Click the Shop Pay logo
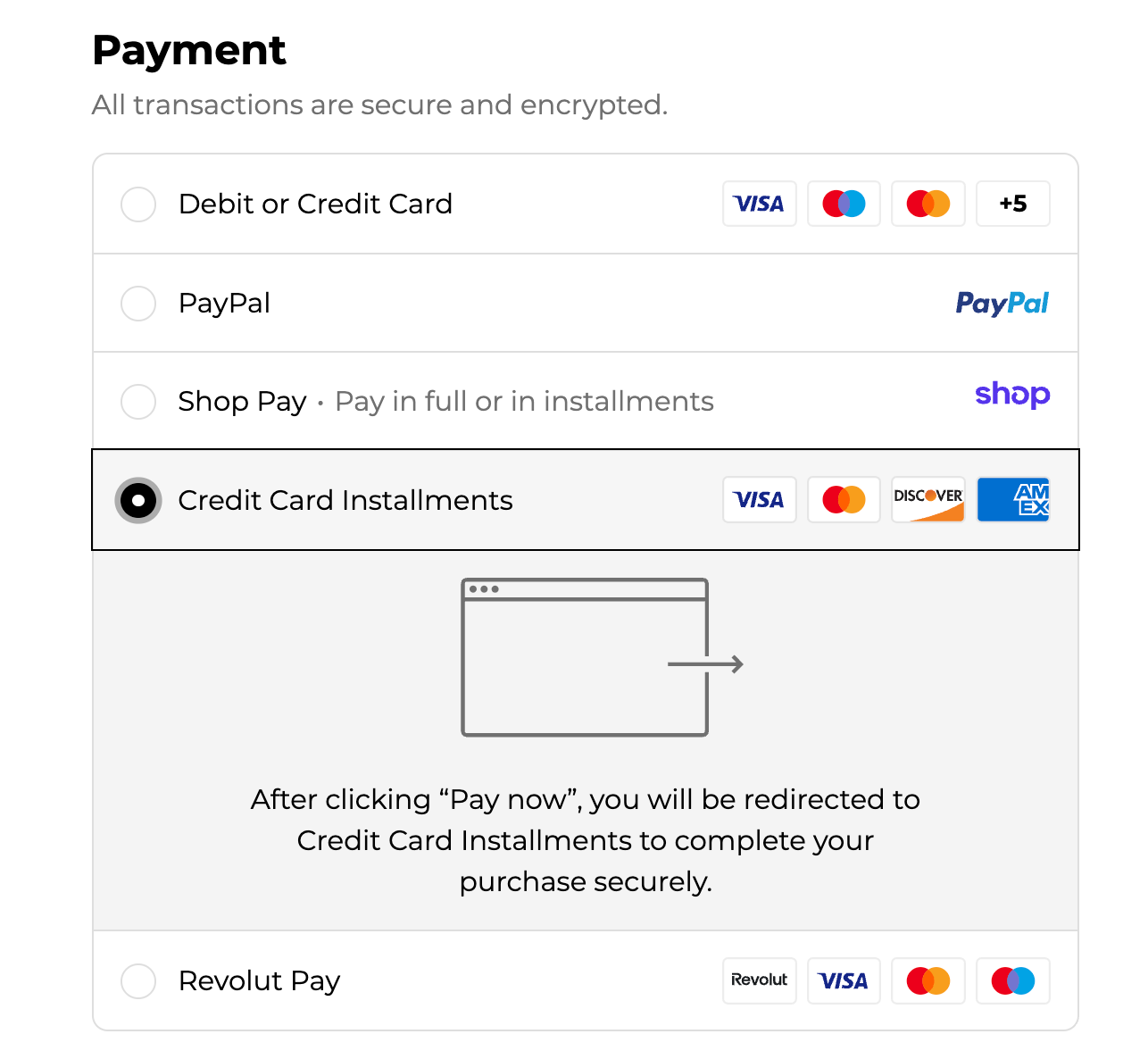Image resolution: width=1148 pixels, height=1059 pixels. [x=1012, y=394]
